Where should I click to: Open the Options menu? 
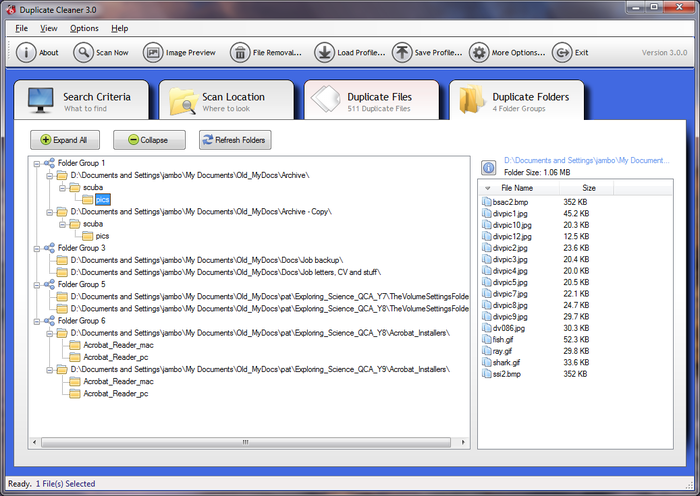pos(84,28)
